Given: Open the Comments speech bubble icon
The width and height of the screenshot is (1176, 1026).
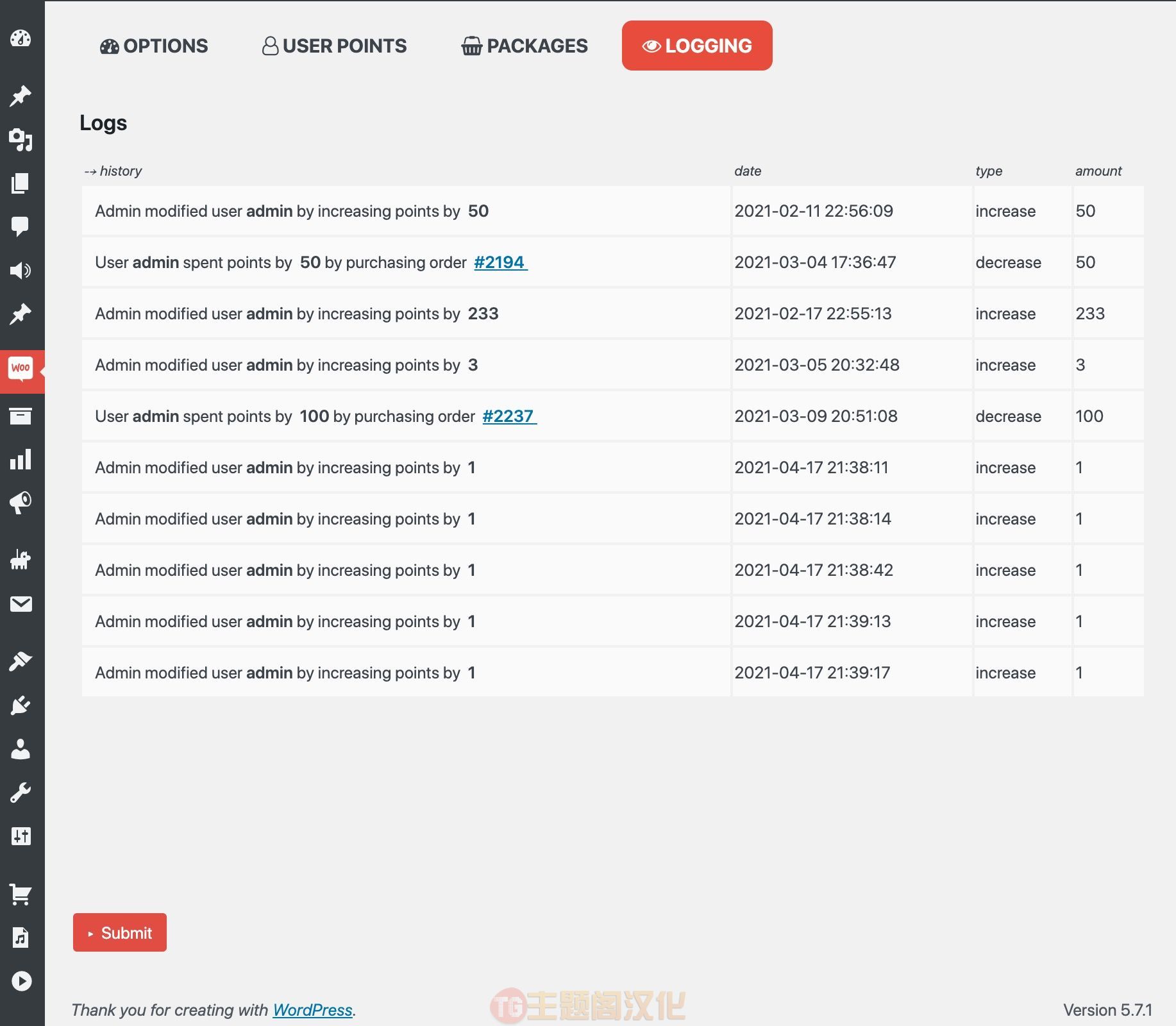Looking at the screenshot, I should (21, 226).
